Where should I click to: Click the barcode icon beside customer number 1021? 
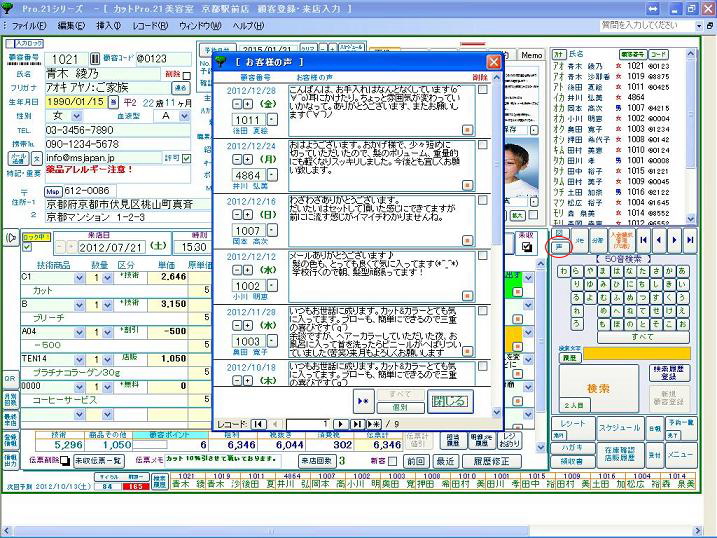(95, 59)
